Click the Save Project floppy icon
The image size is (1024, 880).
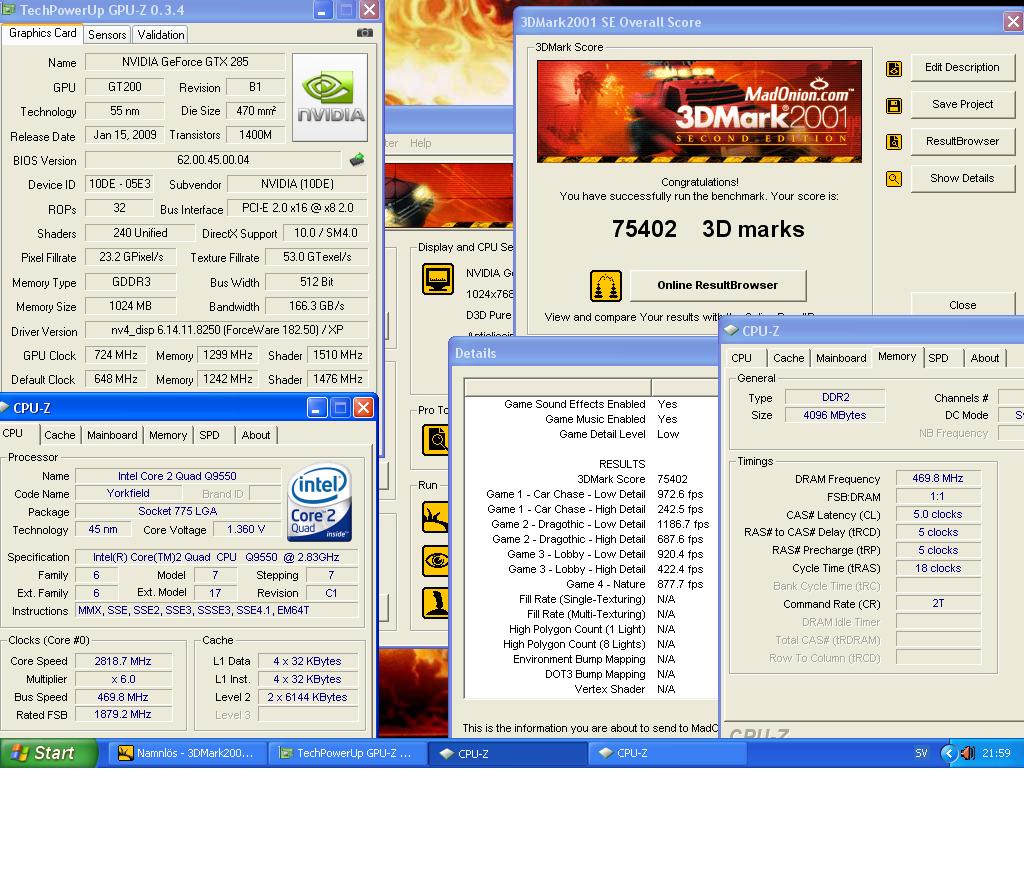[x=893, y=106]
